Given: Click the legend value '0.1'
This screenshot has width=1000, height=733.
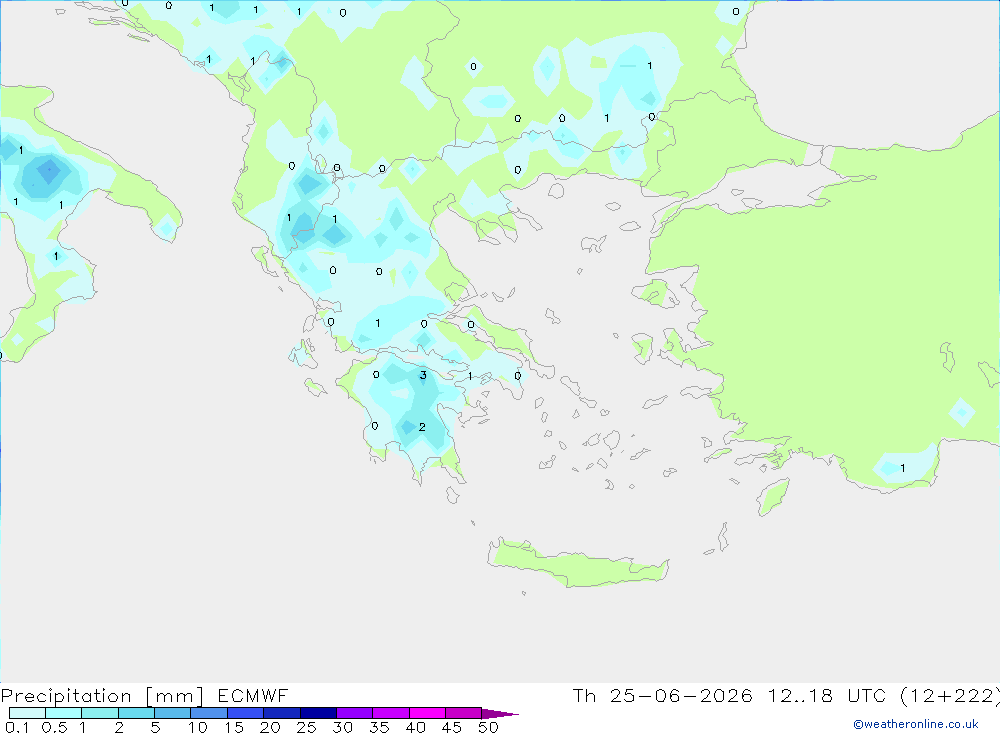Looking at the screenshot, I should pos(17,727).
